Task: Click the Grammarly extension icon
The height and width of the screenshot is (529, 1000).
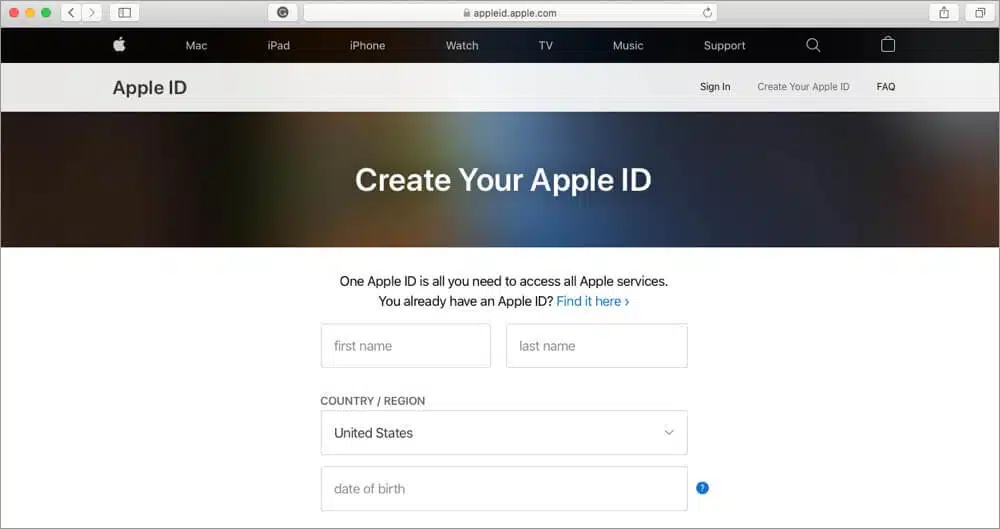Action: point(283,12)
